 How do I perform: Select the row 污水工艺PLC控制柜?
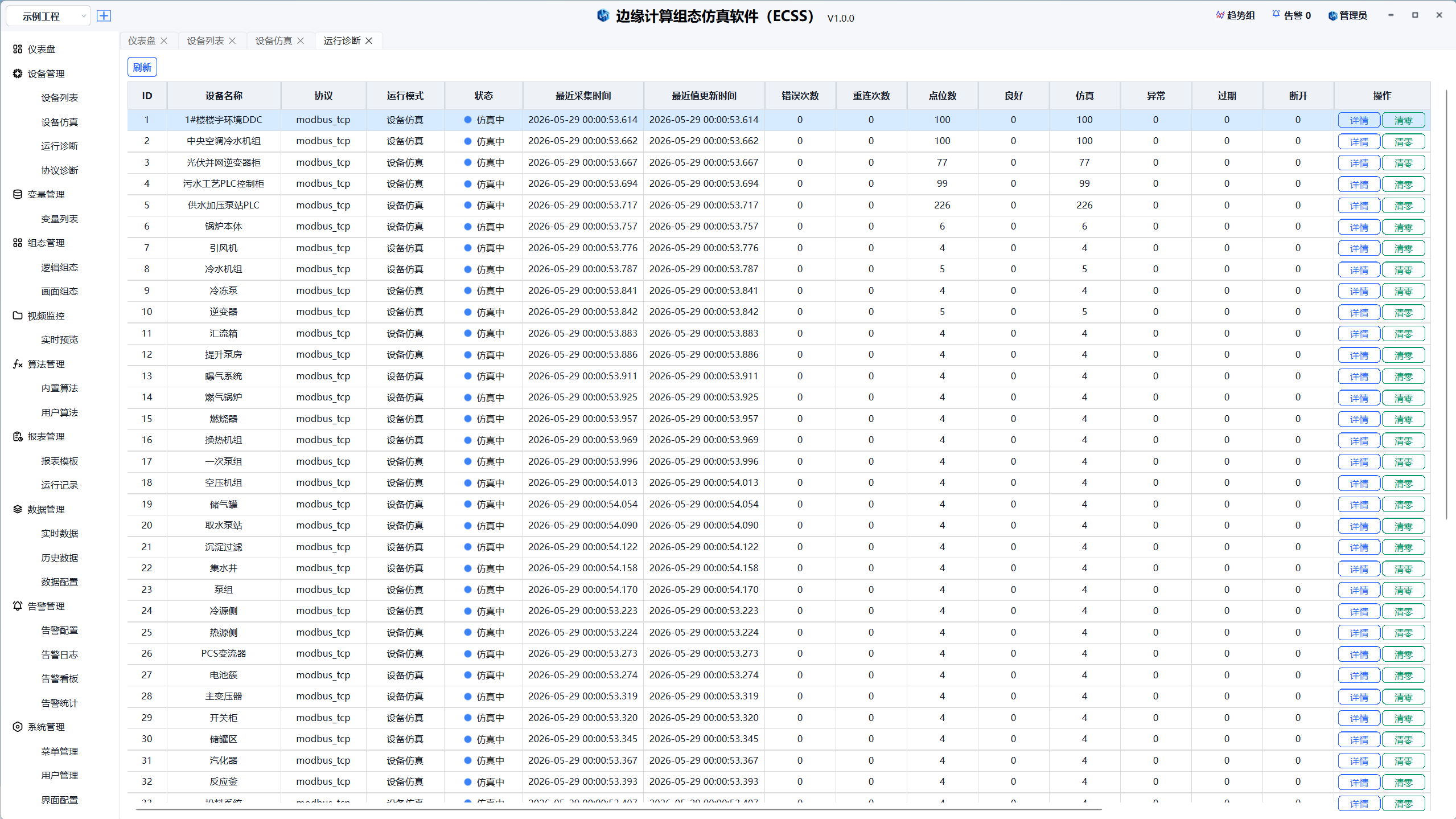click(779, 184)
